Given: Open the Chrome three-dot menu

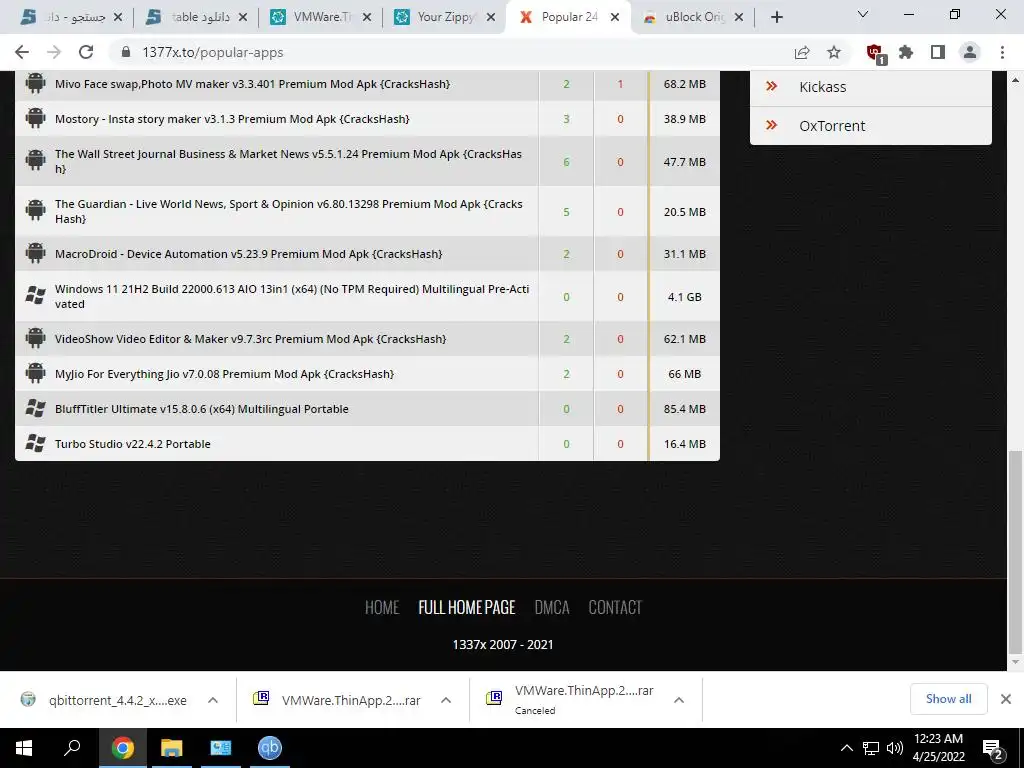Looking at the screenshot, I should click(1002, 52).
